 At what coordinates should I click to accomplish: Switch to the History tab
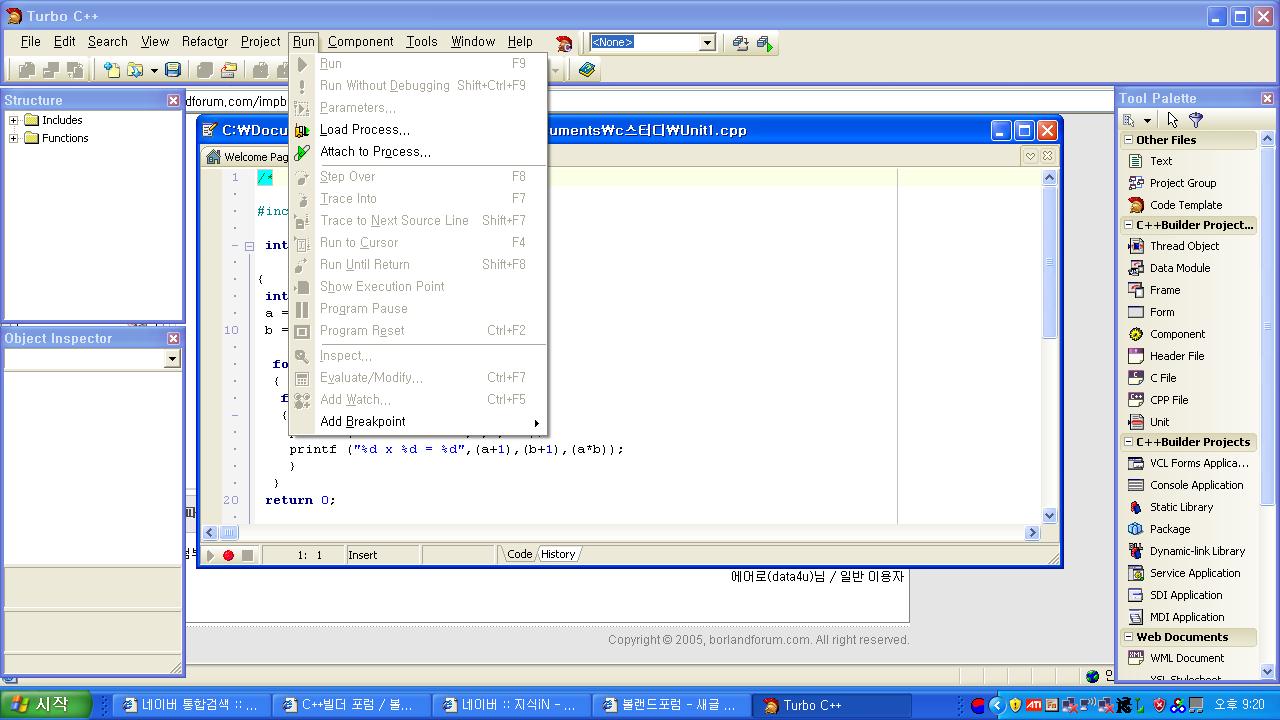558,554
